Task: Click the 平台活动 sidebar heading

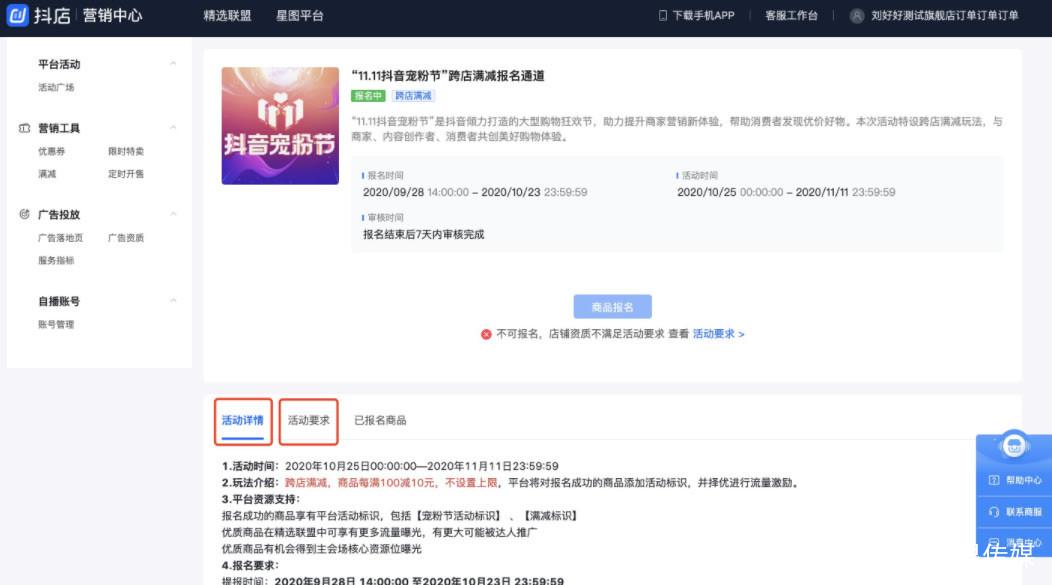Action: coord(59,64)
